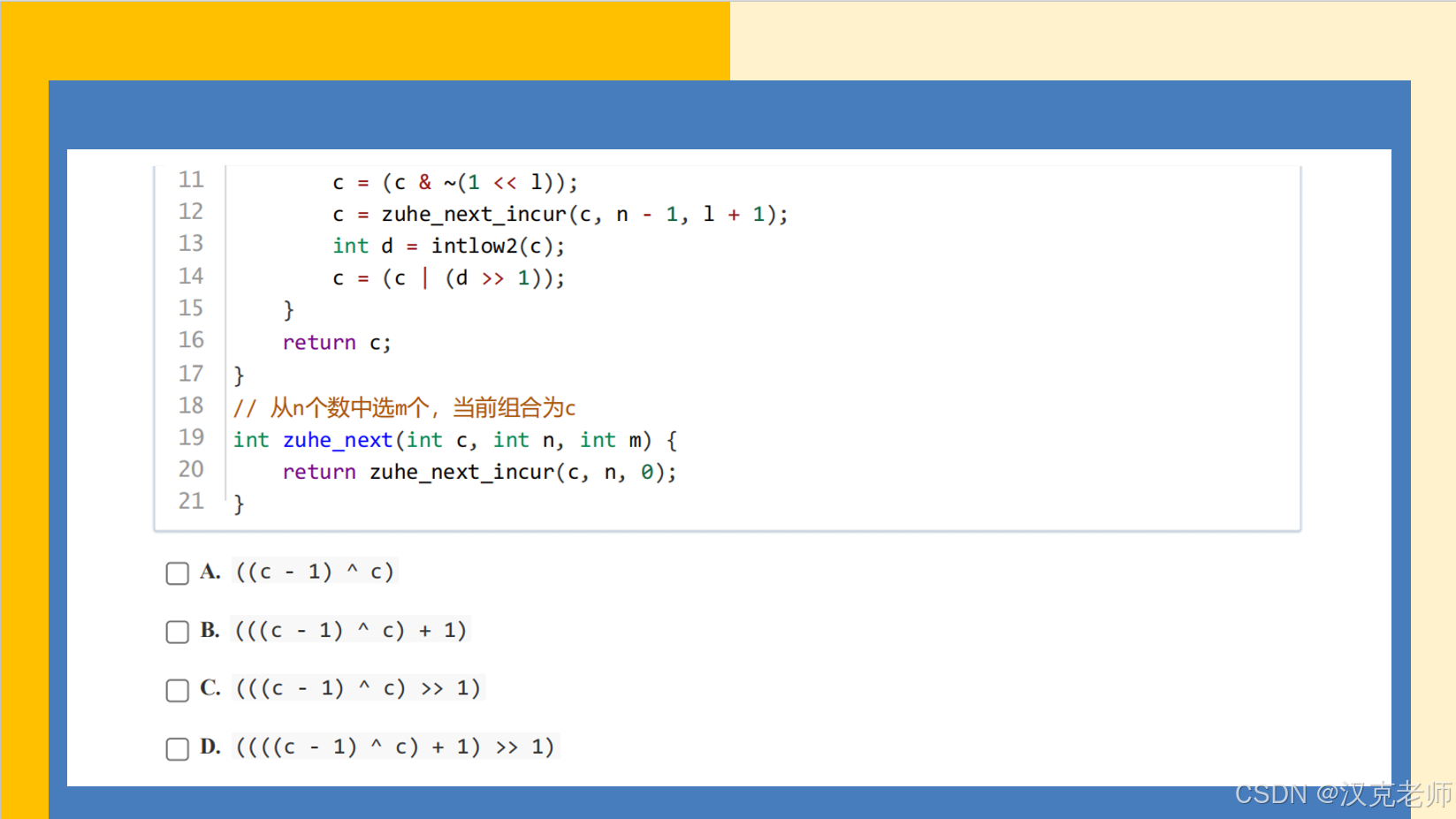Select answer text ((((c - 1) ^ c) + 1) >> 1)

(x=395, y=747)
